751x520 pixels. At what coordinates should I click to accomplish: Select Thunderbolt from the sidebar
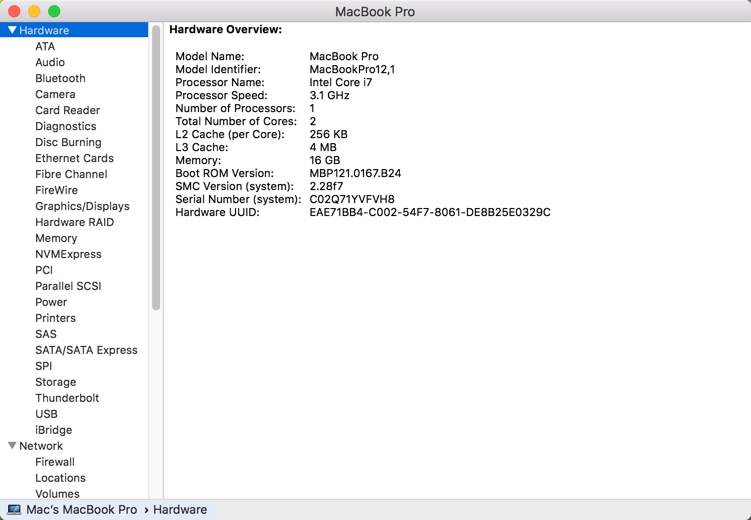point(67,398)
